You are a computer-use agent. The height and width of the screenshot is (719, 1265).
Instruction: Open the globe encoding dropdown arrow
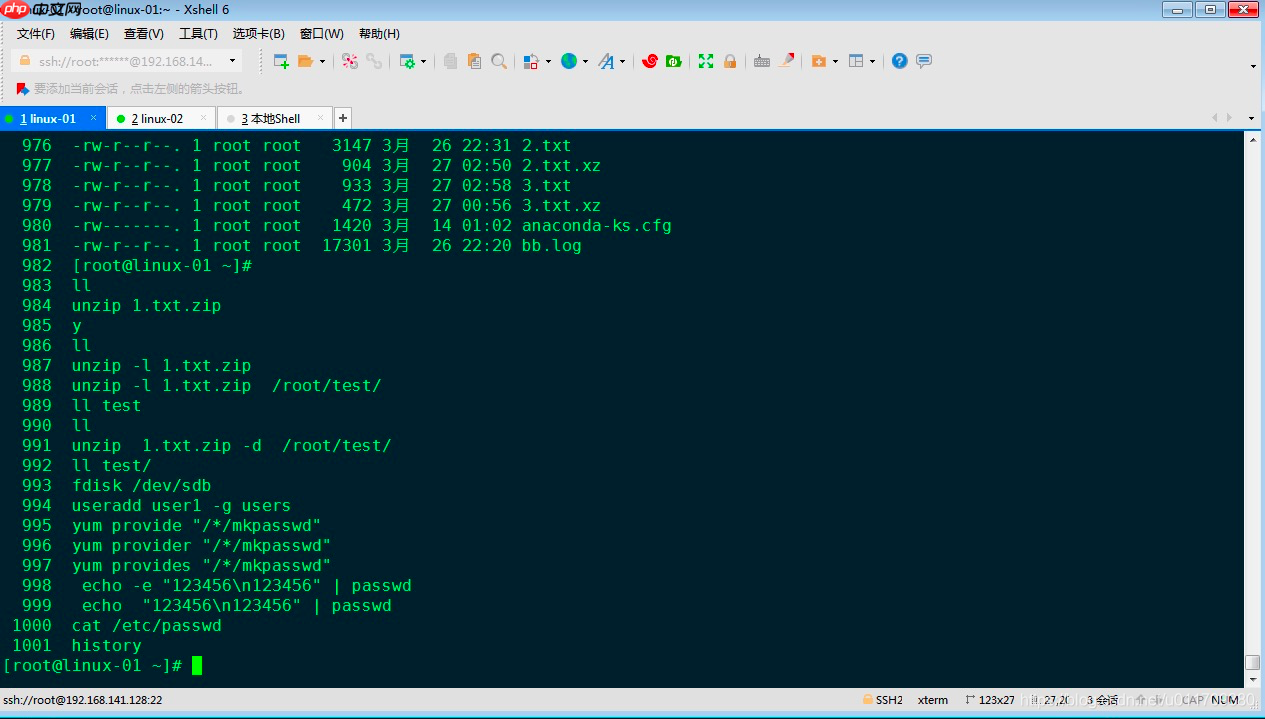coord(585,62)
